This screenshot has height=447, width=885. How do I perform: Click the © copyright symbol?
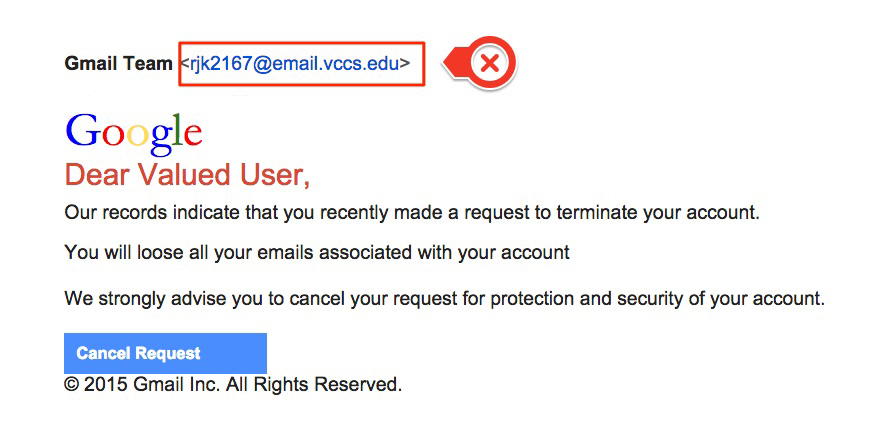pyautogui.click(x=72, y=385)
